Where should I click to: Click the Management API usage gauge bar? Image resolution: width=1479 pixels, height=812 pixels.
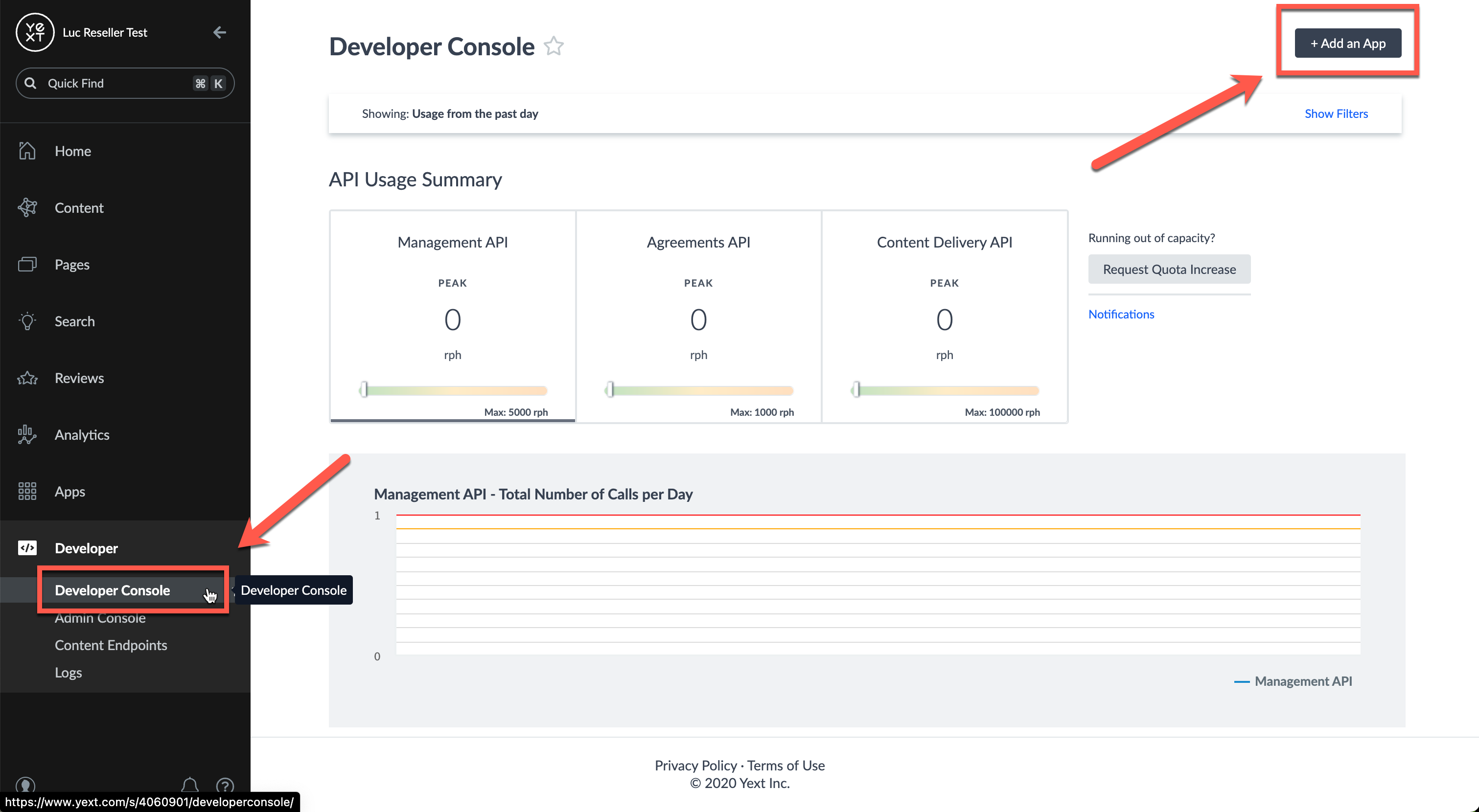click(x=453, y=390)
